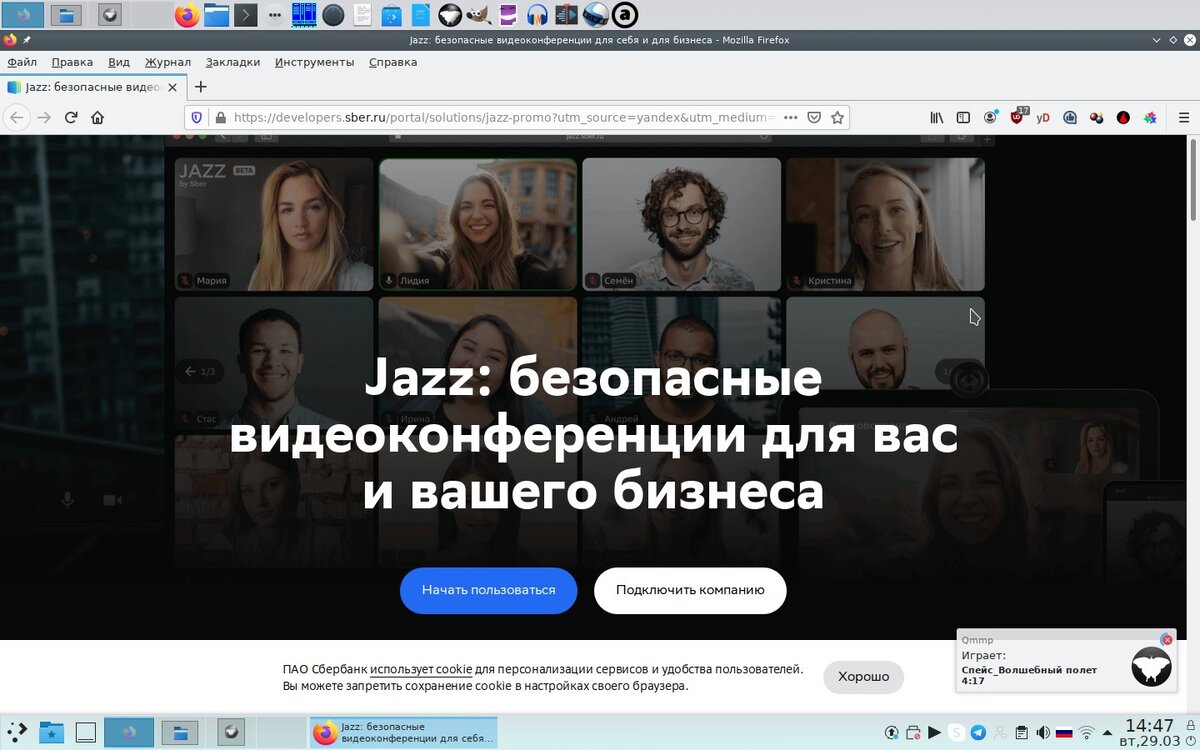Open the Firefox account icon
Viewport: 1200px width, 750px height.
[x=990, y=117]
